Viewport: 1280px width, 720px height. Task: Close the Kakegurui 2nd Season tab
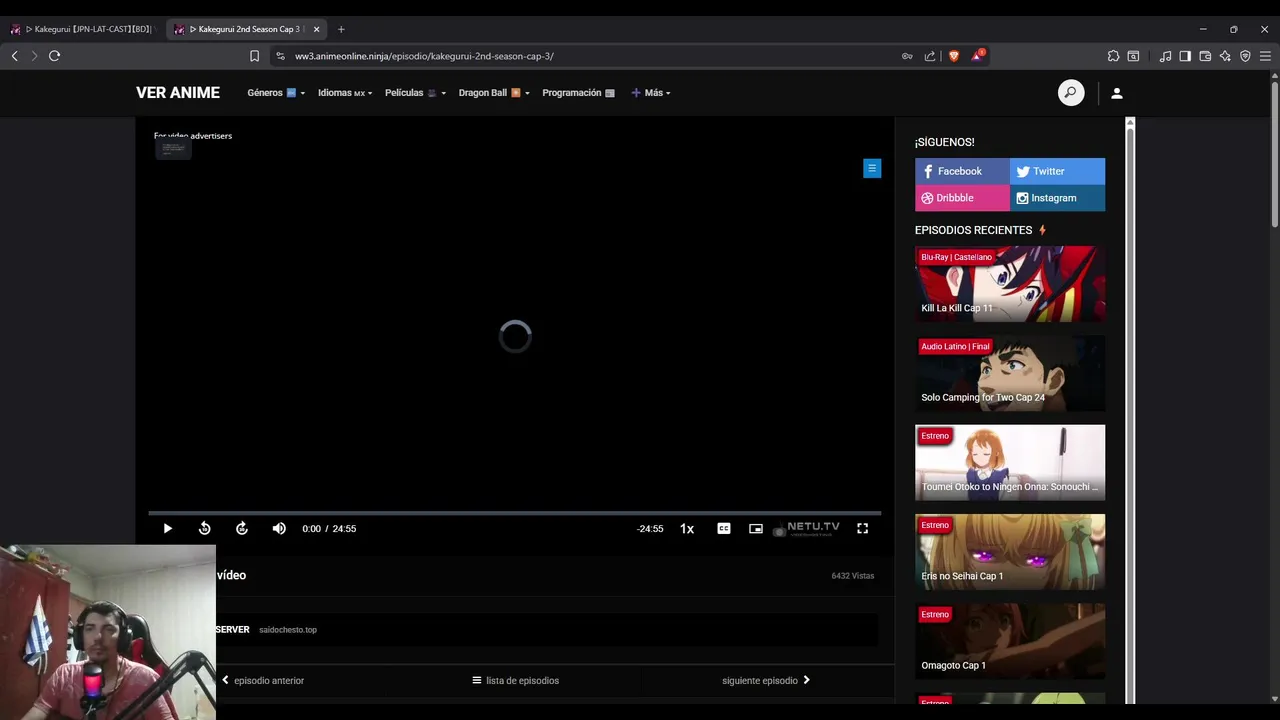[316, 29]
